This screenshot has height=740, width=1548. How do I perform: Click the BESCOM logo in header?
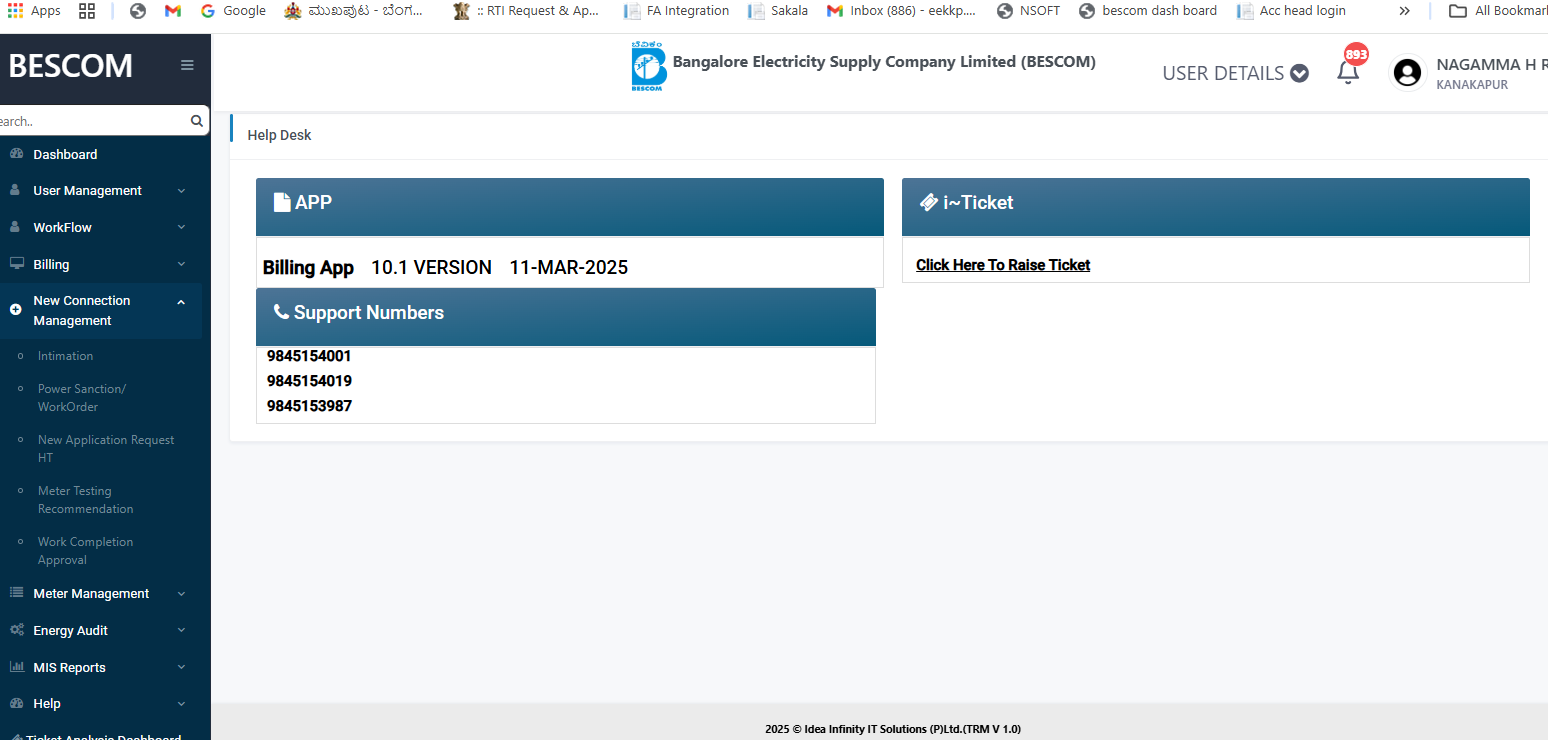648,67
